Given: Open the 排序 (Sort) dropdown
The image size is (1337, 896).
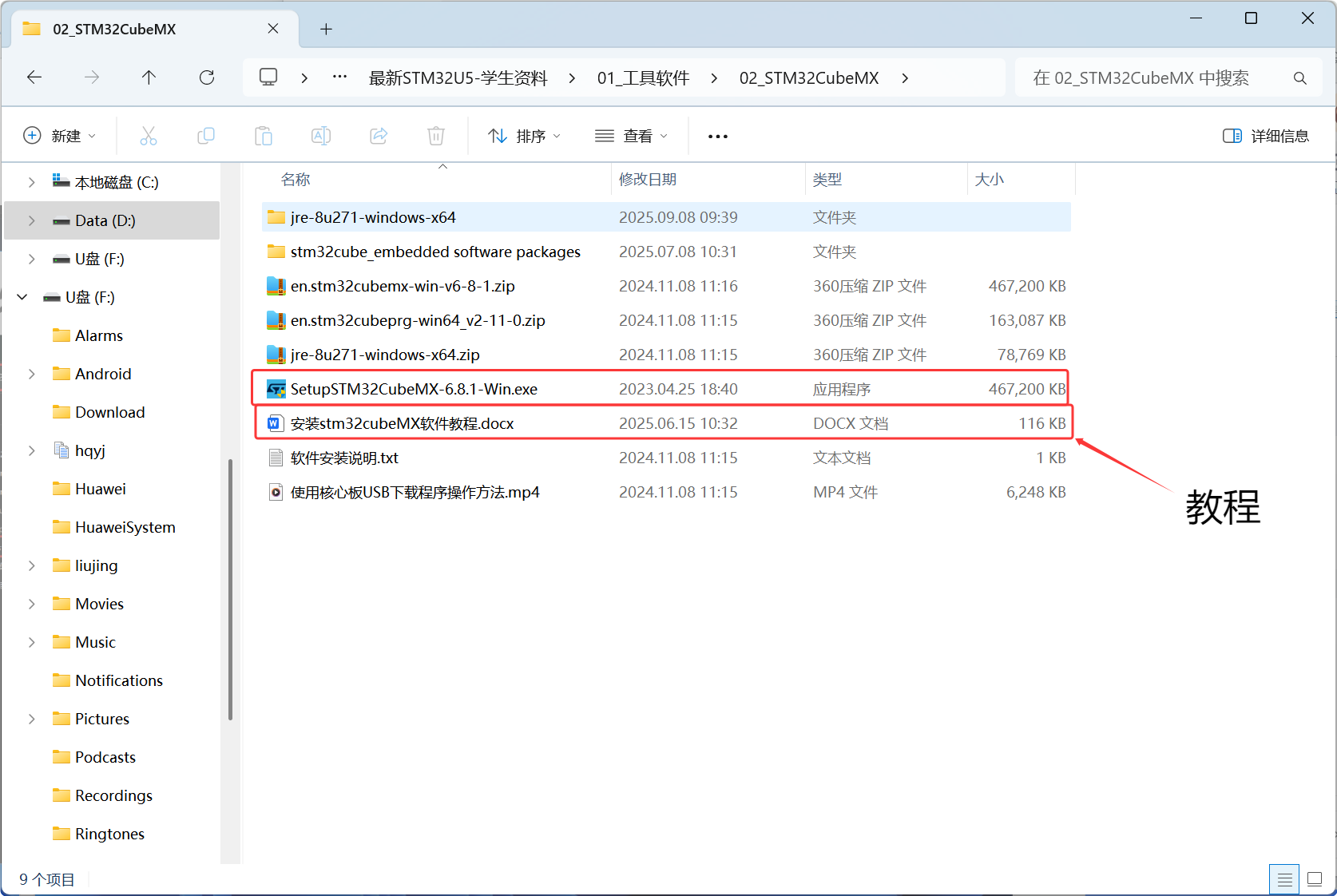Looking at the screenshot, I should (525, 136).
